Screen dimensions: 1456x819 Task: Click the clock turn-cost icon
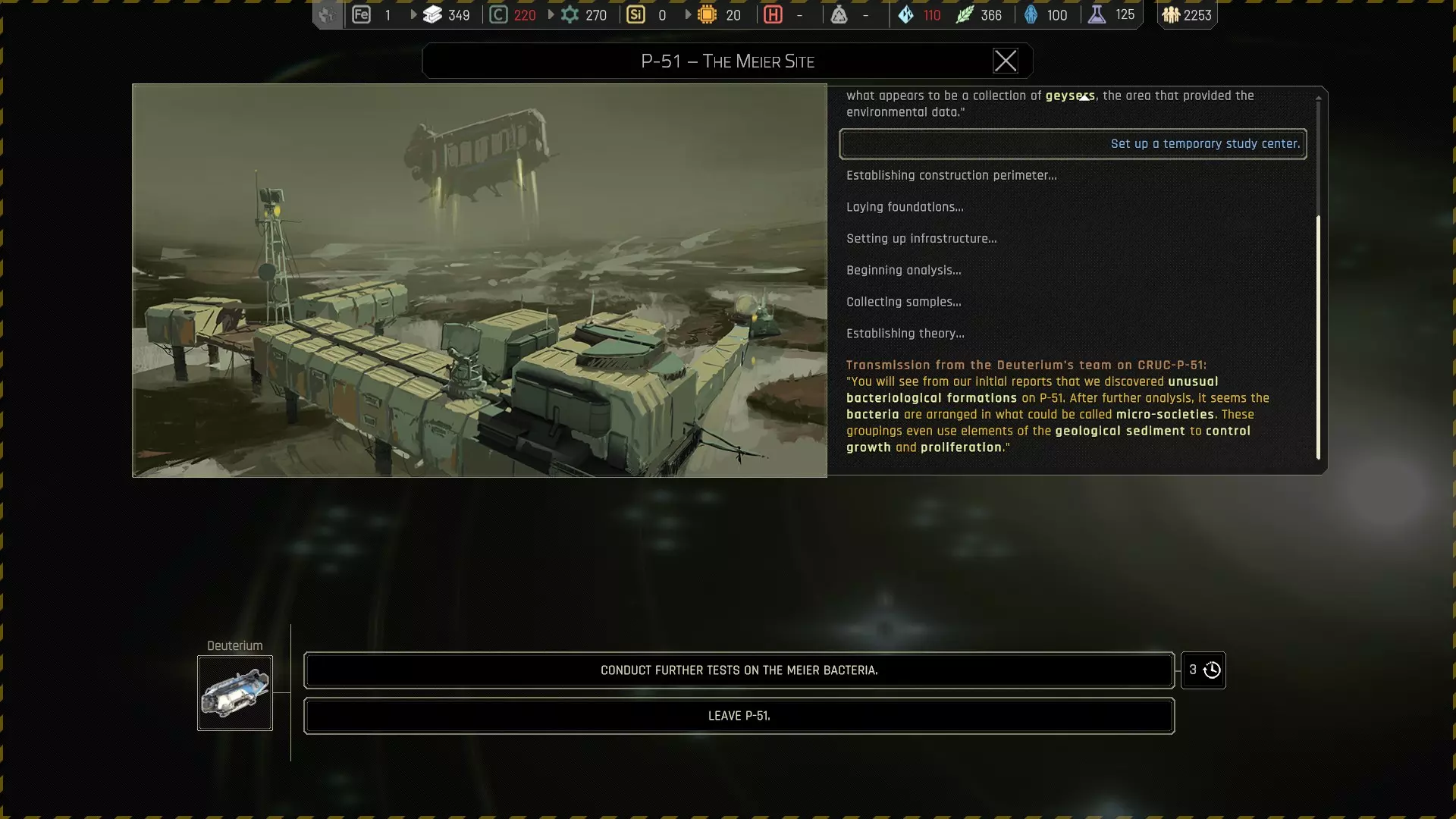pos(1212,670)
